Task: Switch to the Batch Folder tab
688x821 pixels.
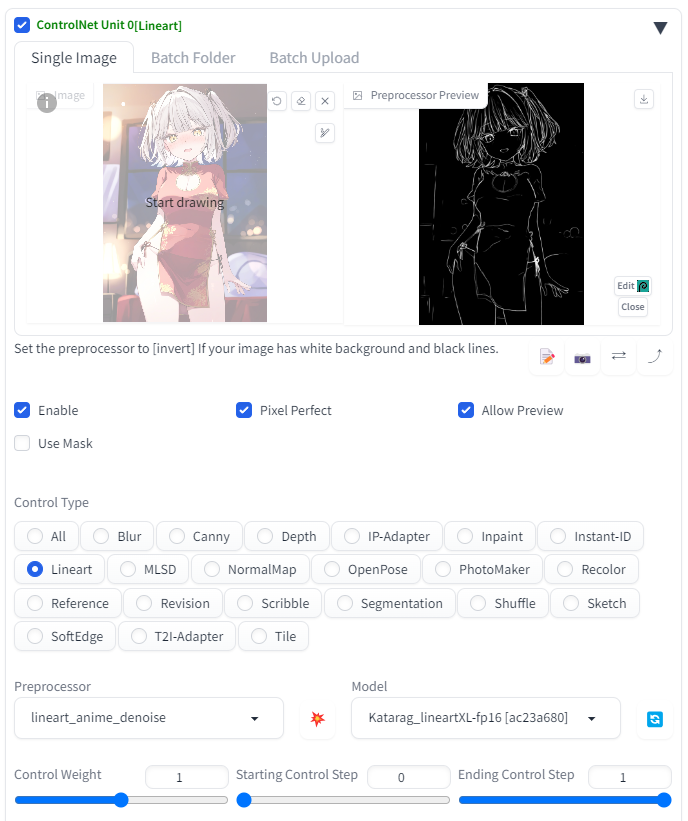Action: 193,58
